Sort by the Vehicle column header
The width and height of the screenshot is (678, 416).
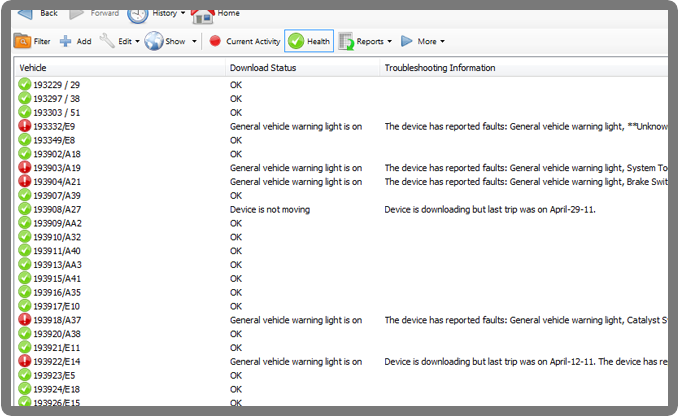coord(34,68)
